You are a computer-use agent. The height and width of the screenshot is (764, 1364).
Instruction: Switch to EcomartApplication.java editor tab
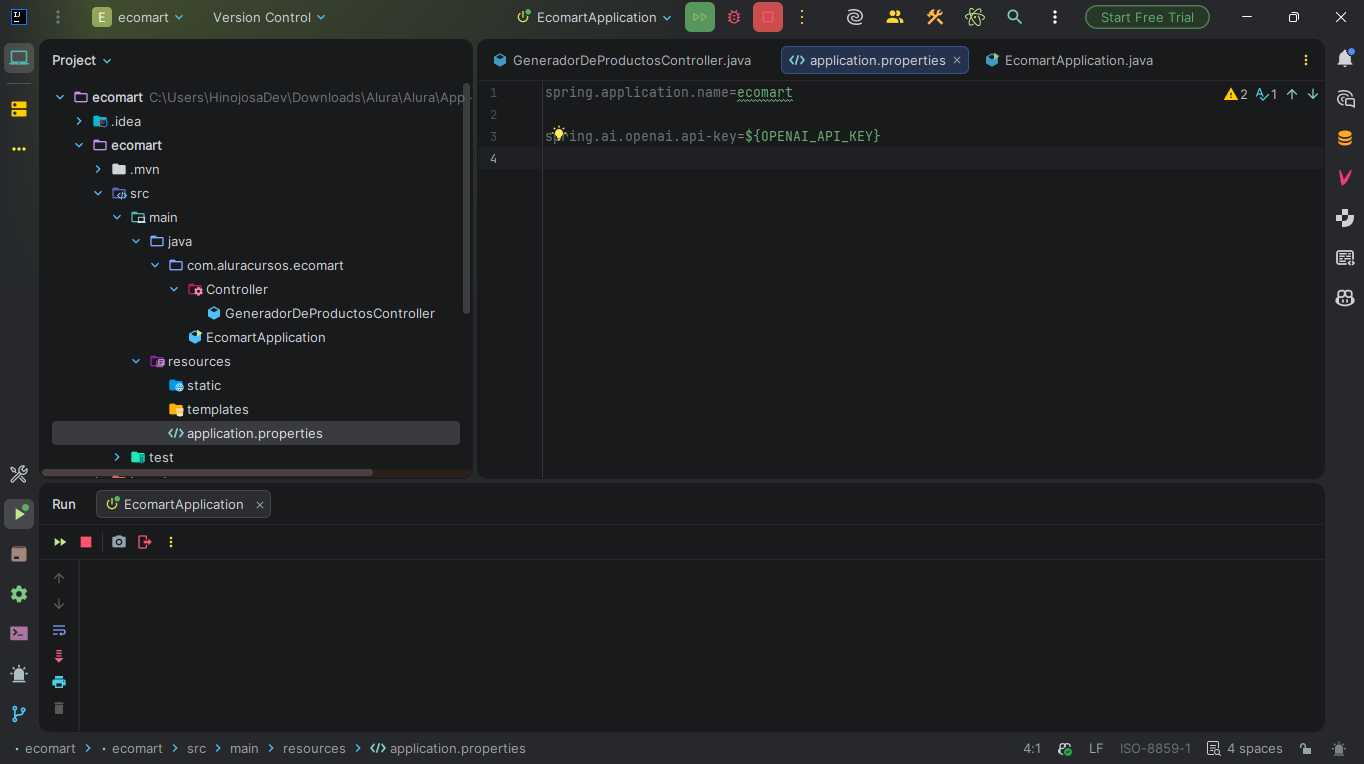click(x=1077, y=60)
